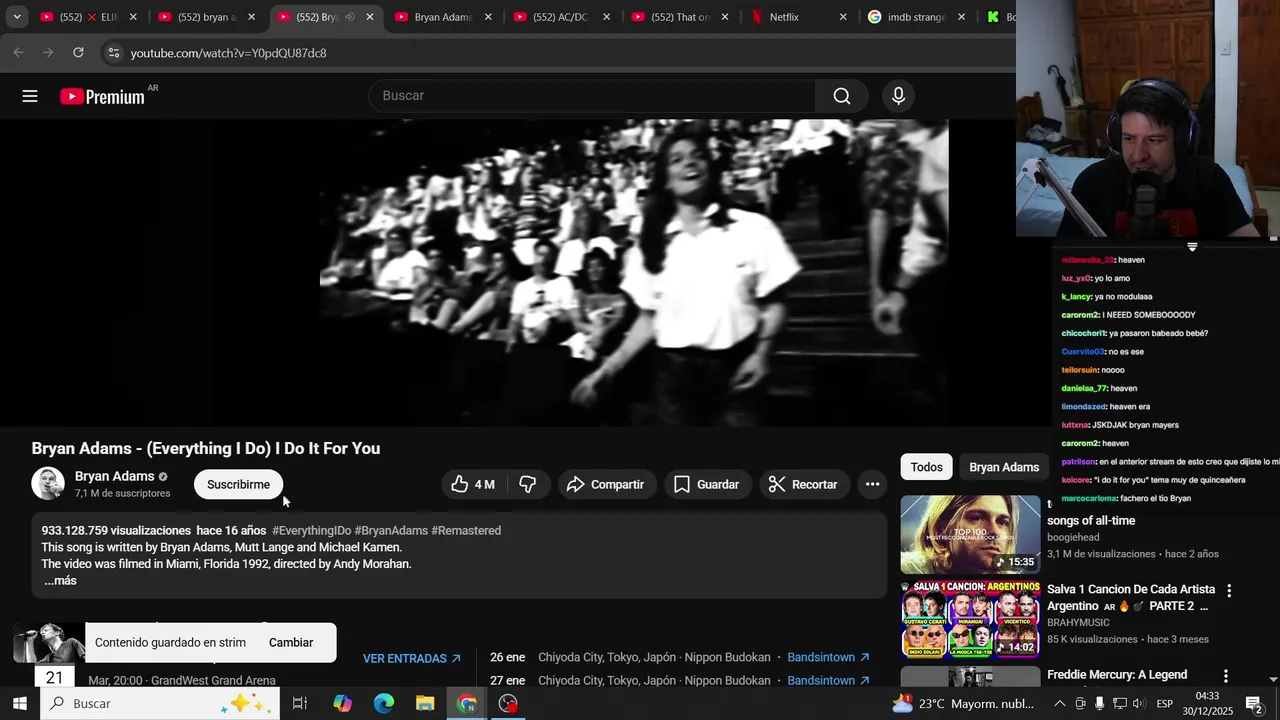Open the notification center with 2 alerts
Viewport: 1280px width, 720px height.
pos(1254,704)
